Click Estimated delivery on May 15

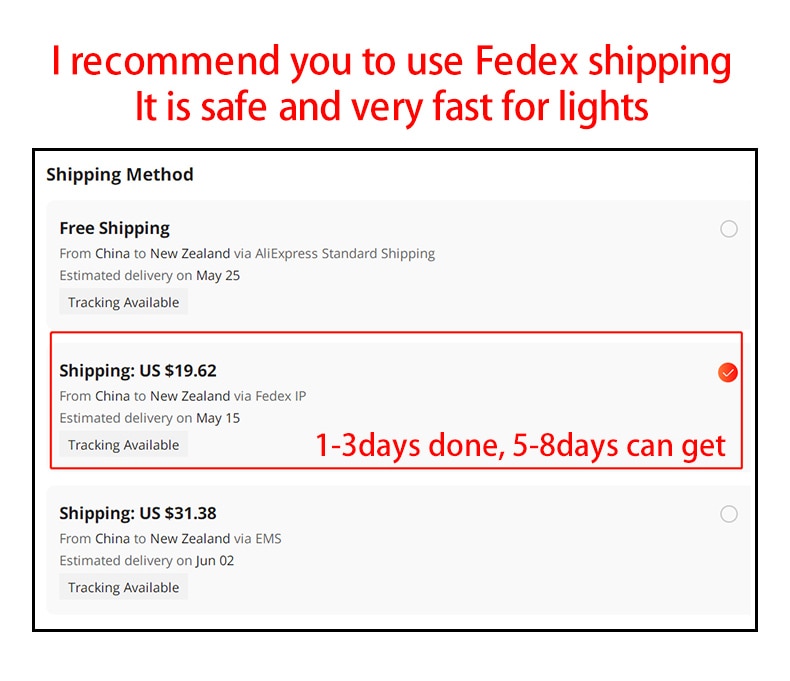pos(150,418)
